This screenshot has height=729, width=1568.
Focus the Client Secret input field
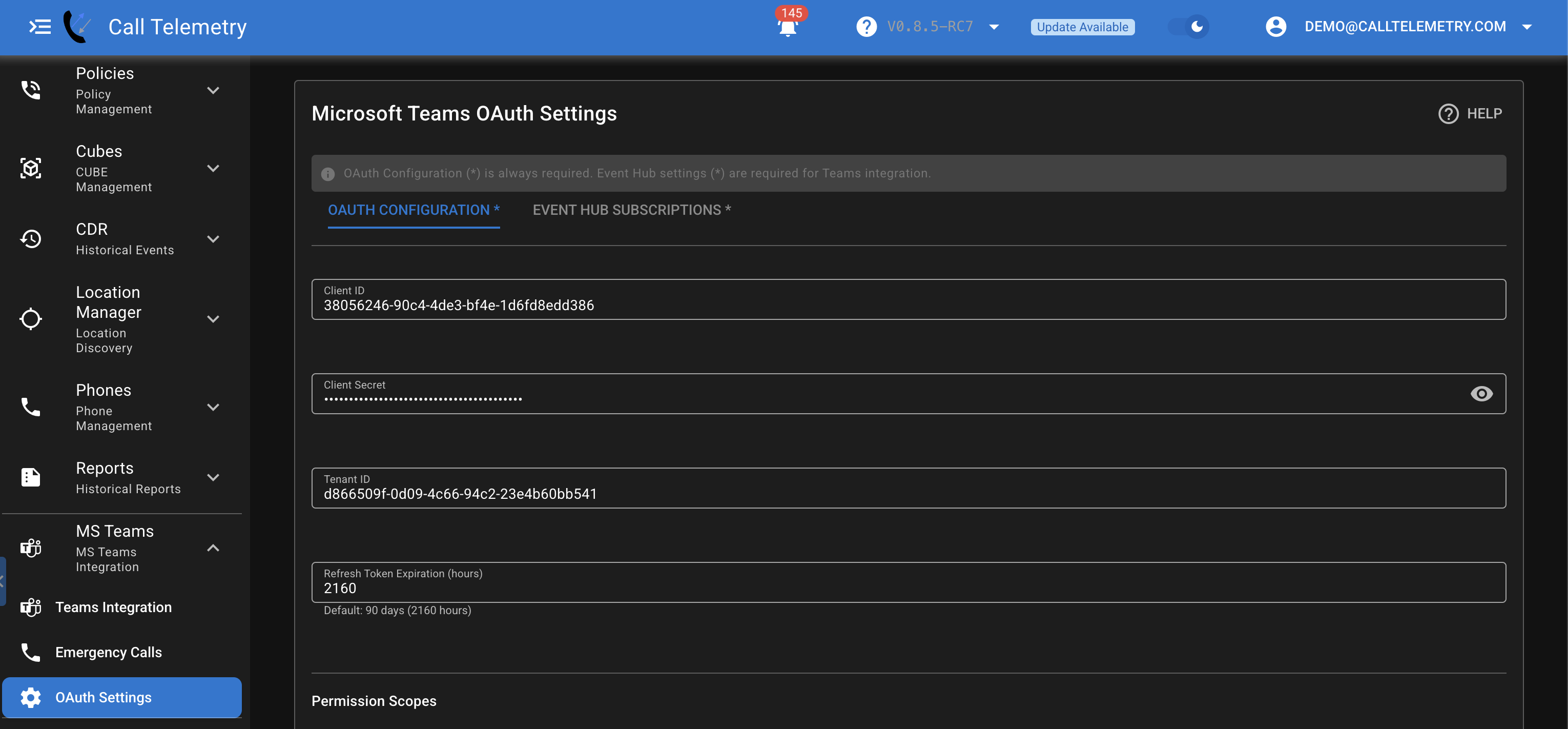(x=909, y=394)
